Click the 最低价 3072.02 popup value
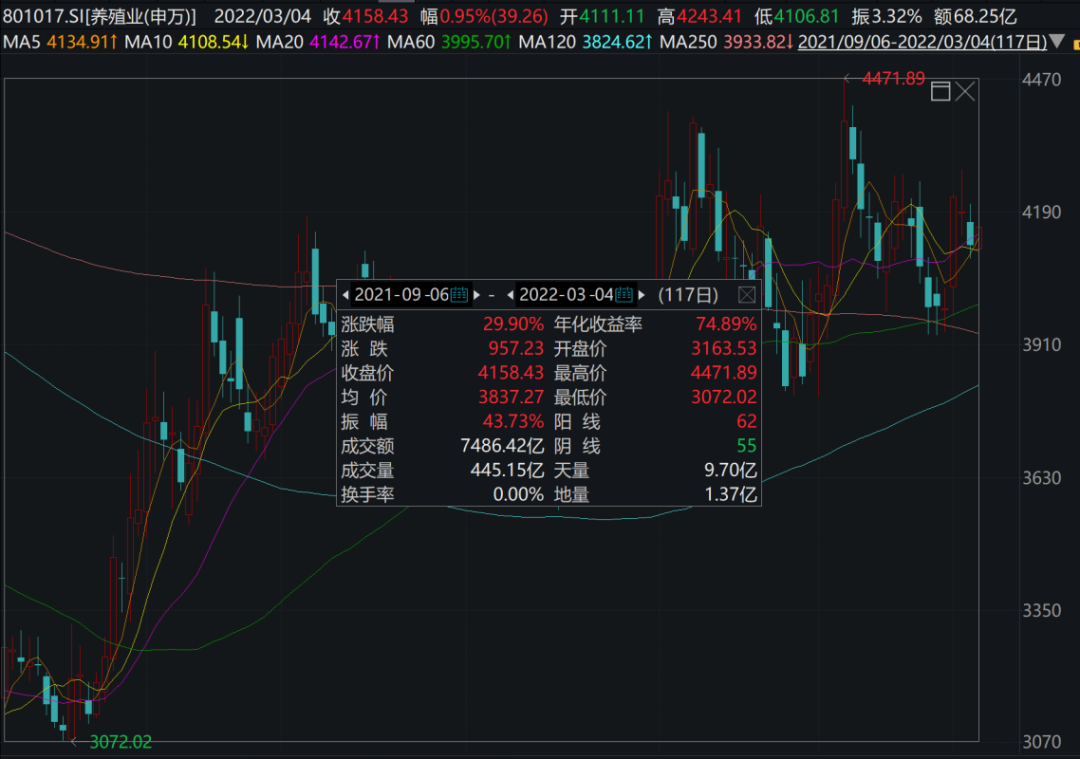The image size is (1080, 759). click(724, 397)
